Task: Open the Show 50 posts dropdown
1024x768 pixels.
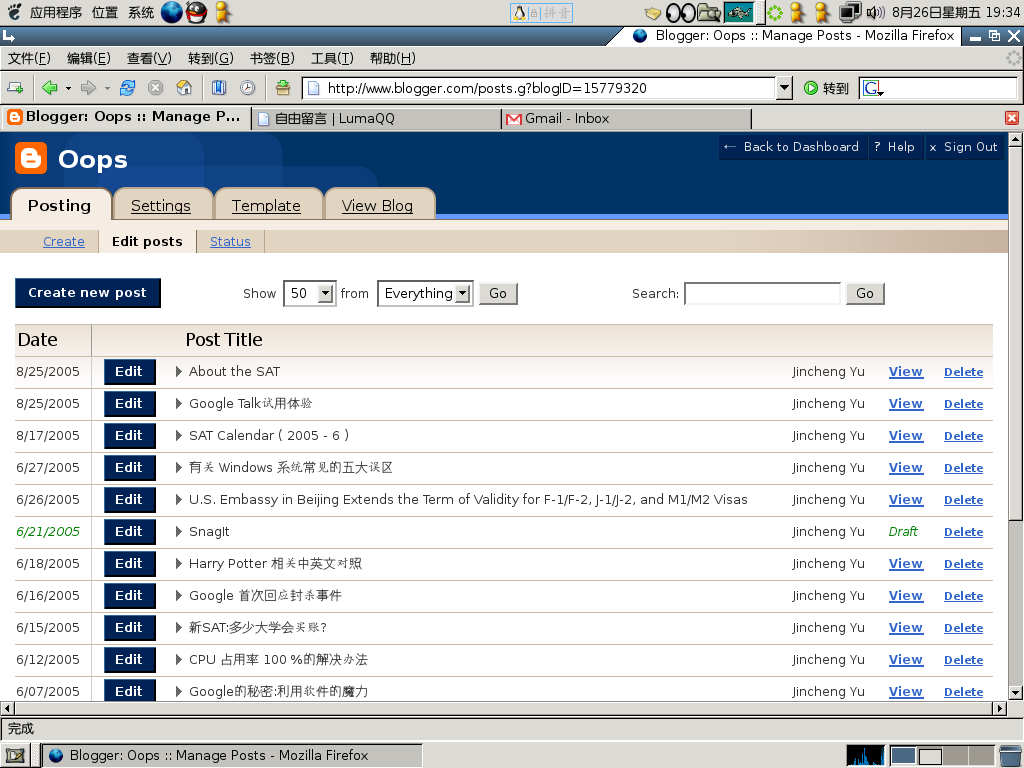Action: (x=325, y=293)
